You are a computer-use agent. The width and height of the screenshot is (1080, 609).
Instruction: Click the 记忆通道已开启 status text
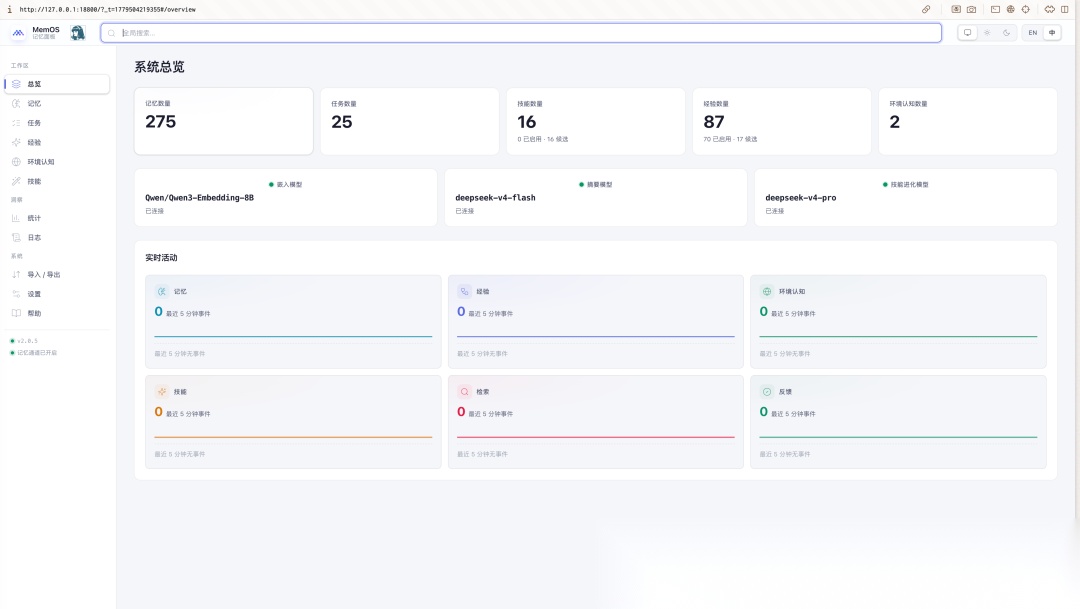tap(37, 353)
